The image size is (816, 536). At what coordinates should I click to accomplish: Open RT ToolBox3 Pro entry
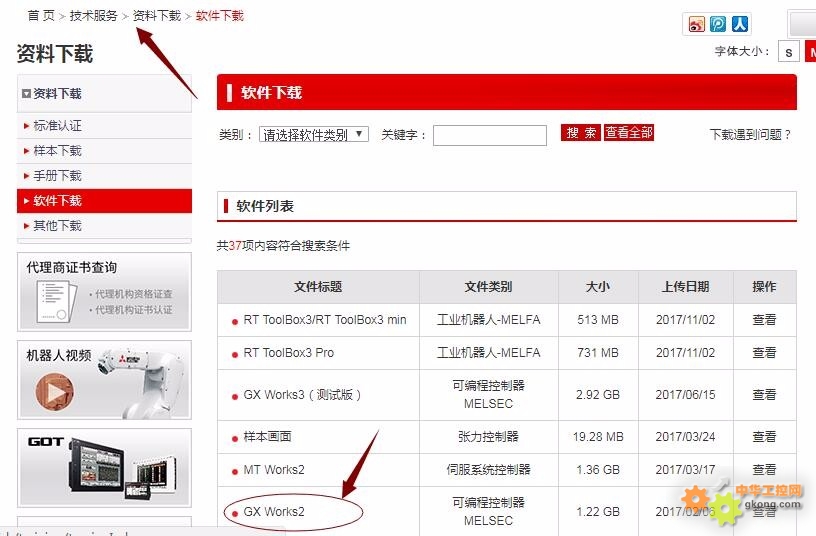[289, 353]
